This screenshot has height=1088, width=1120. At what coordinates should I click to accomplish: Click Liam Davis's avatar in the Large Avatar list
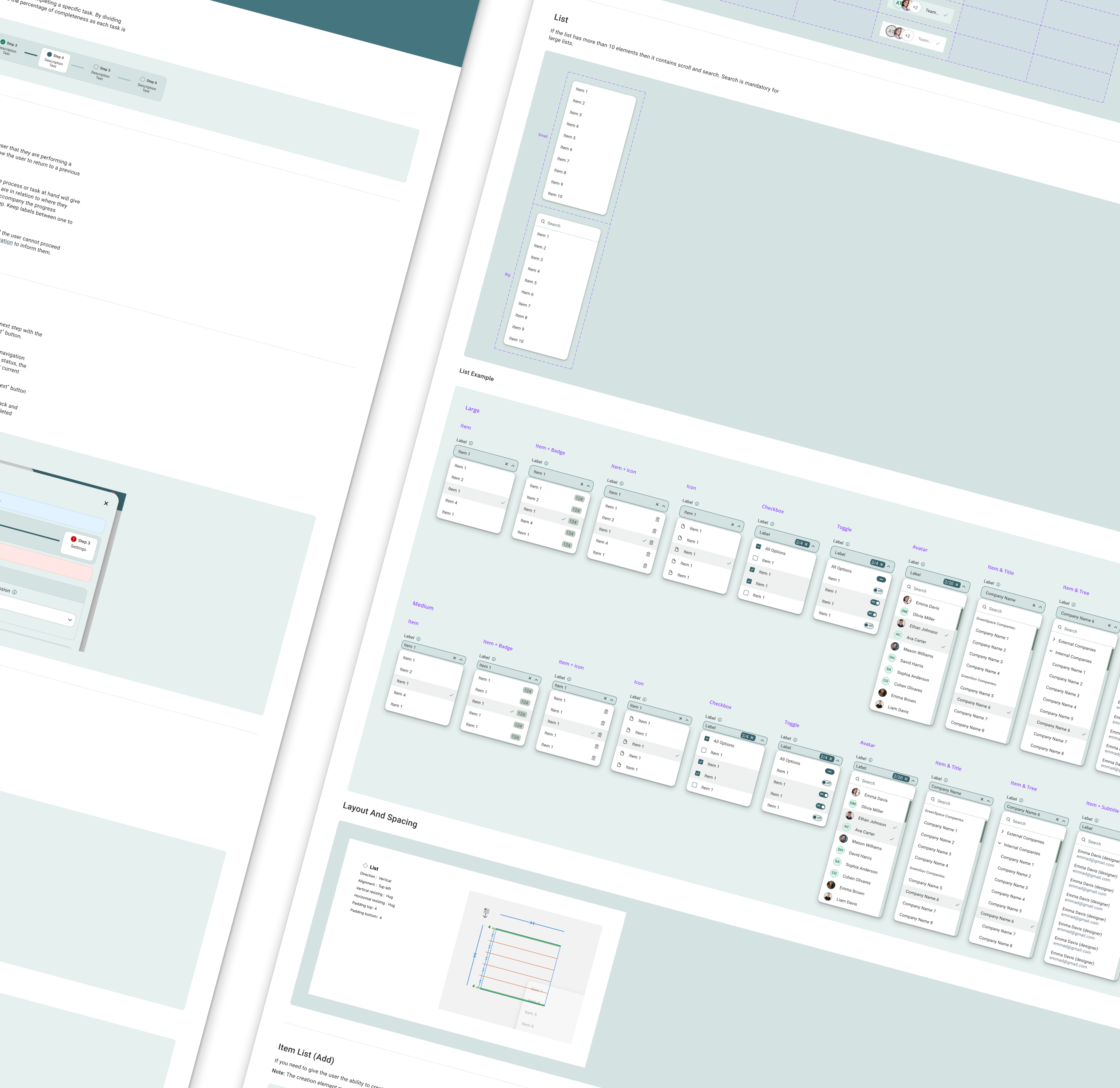(880, 704)
